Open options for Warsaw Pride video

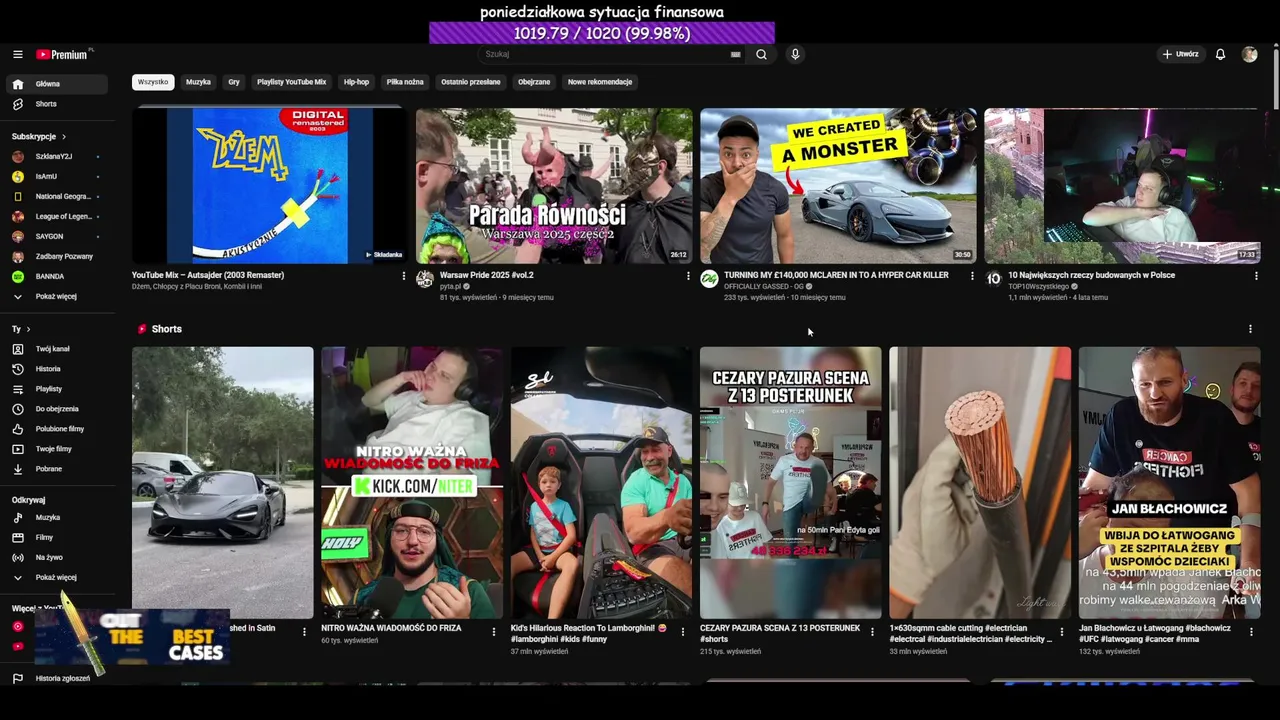click(x=688, y=276)
